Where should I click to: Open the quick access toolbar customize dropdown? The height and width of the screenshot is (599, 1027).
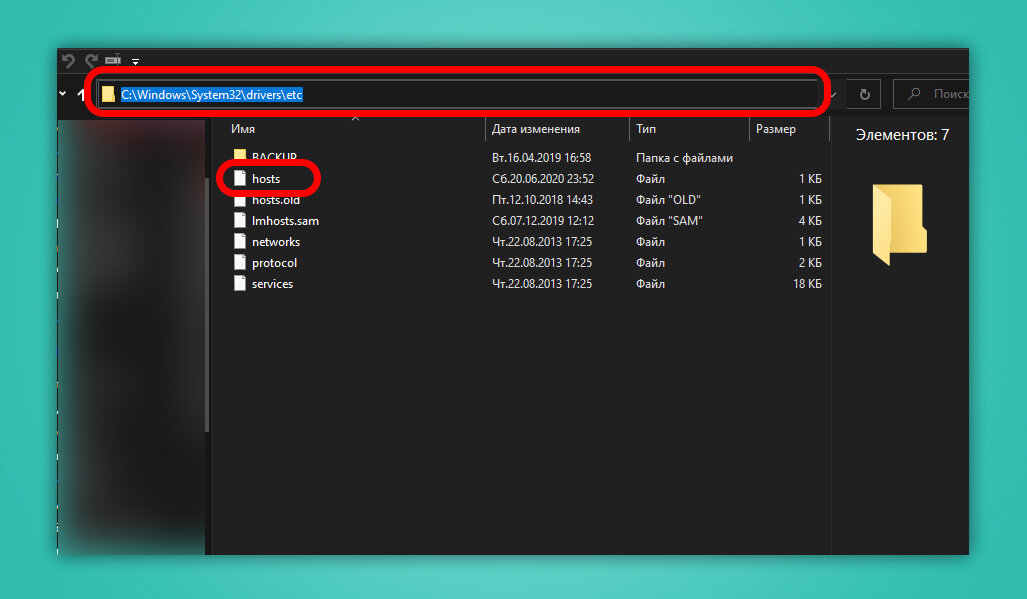(136, 62)
